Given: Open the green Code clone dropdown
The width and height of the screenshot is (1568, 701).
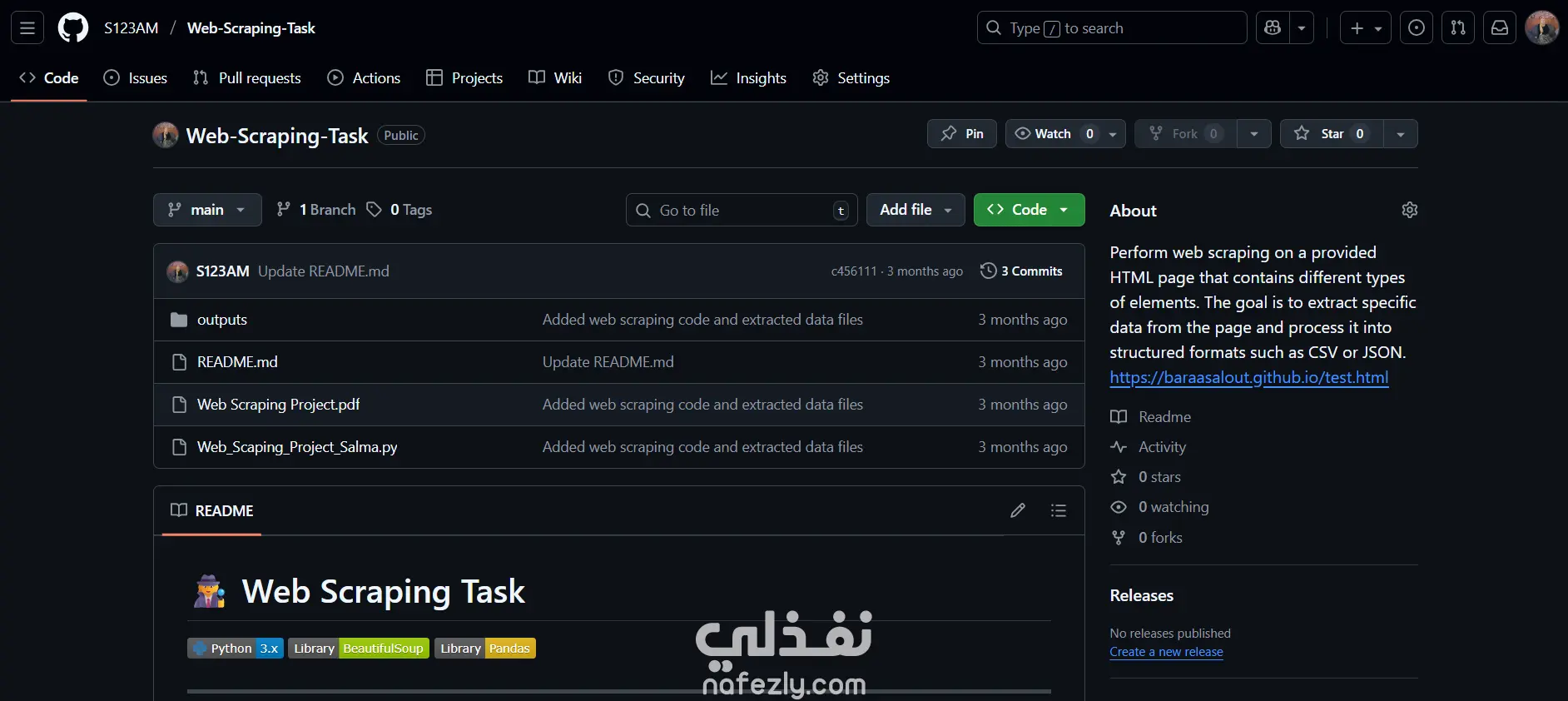Looking at the screenshot, I should coord(1029,210).
